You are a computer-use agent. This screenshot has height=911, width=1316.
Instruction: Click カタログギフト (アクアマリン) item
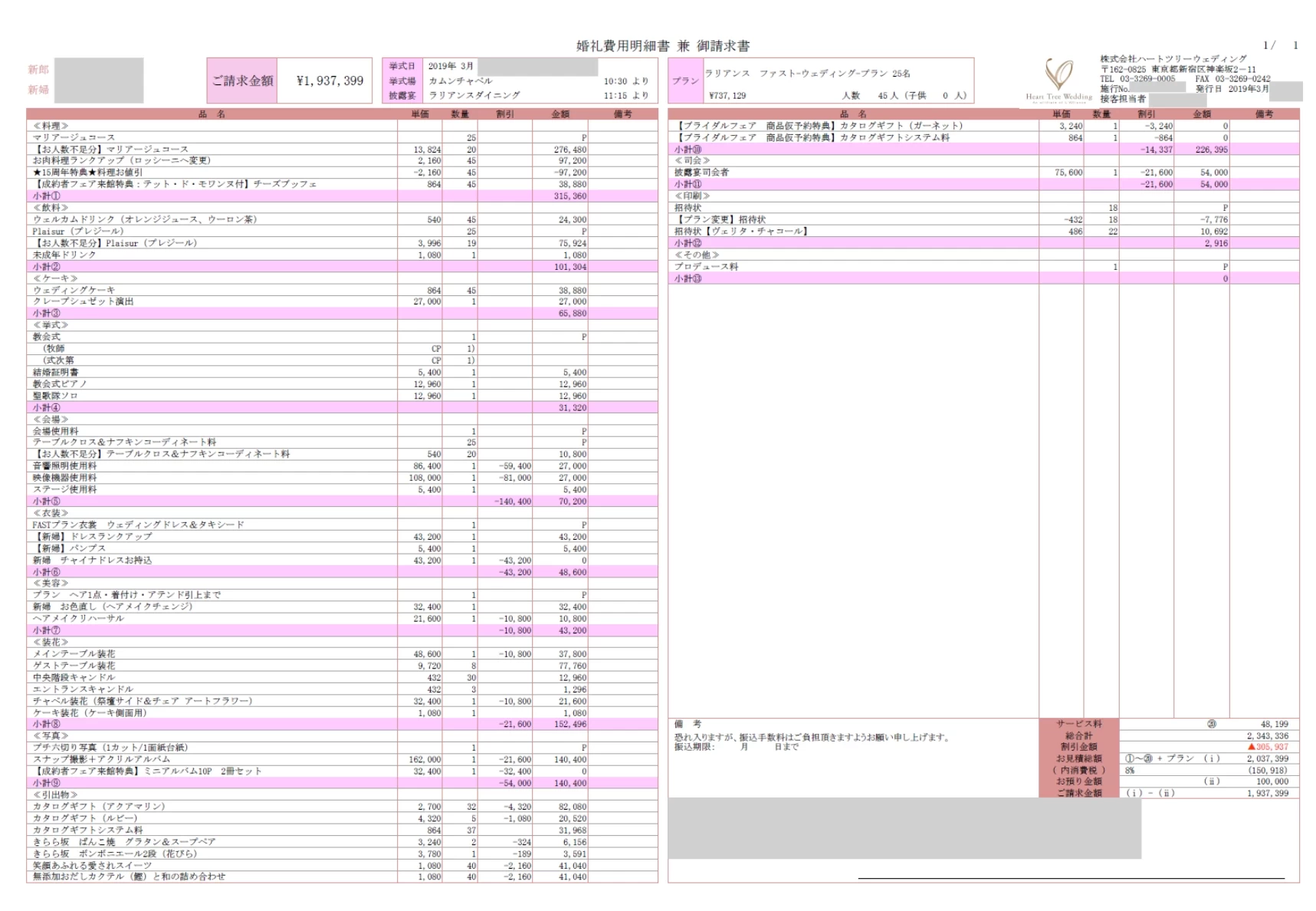99,807
